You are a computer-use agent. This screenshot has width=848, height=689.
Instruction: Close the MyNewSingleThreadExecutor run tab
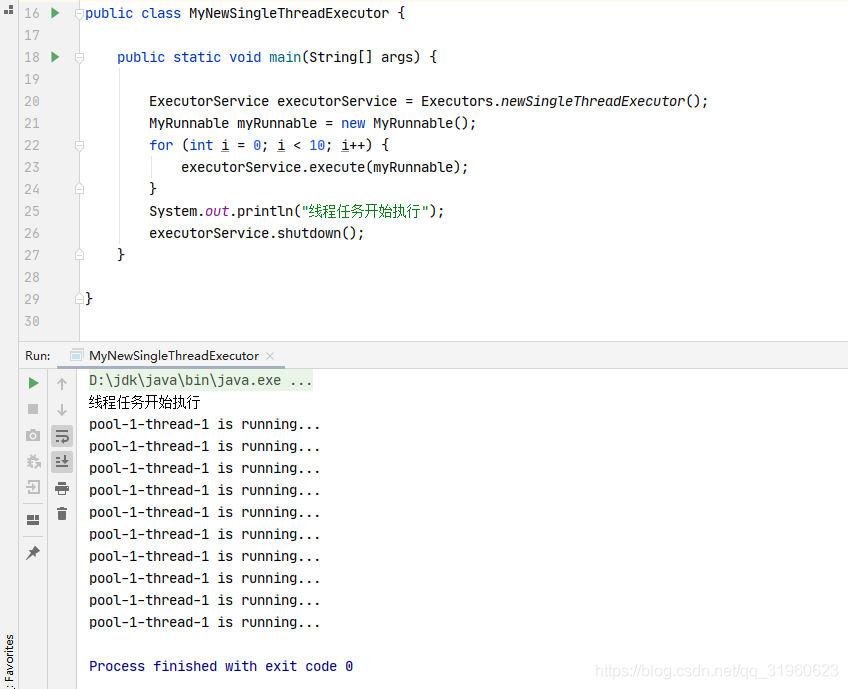click(x=270, y=356)
